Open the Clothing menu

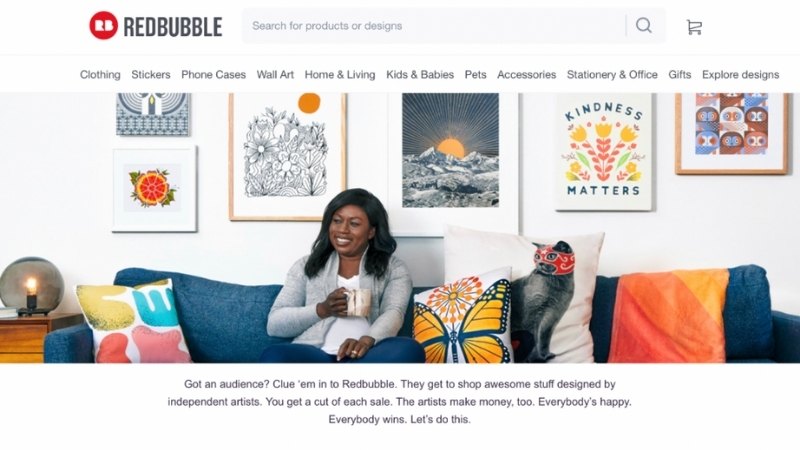(x=100, y=74)
